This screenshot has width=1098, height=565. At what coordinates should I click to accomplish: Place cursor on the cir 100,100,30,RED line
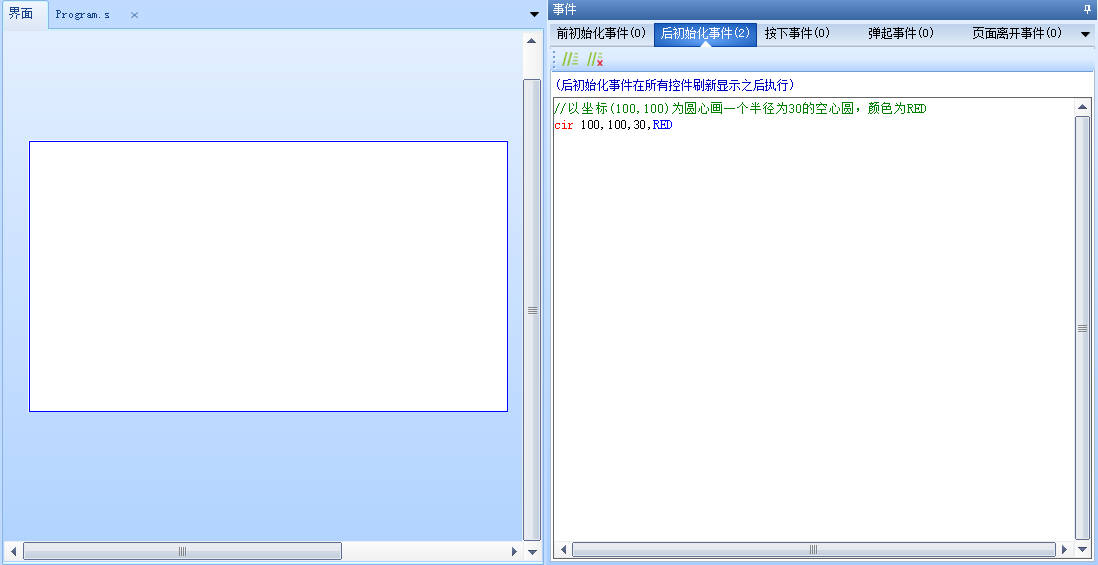coord(613,125)
